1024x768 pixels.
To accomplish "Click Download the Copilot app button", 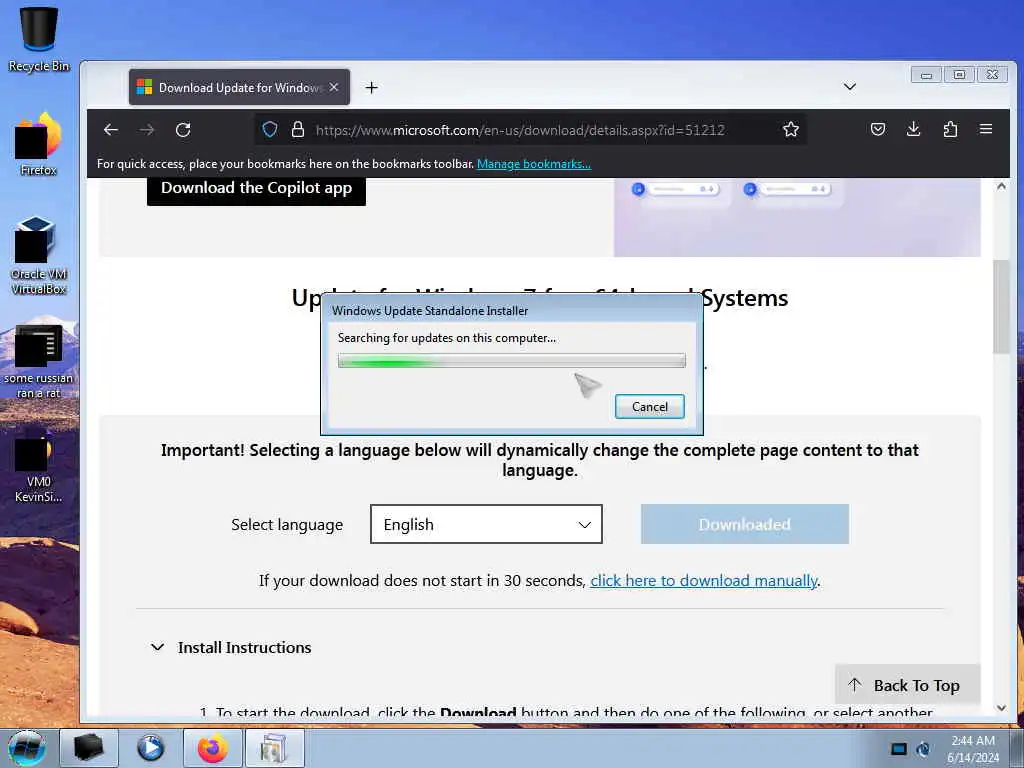I will point(256,189).
